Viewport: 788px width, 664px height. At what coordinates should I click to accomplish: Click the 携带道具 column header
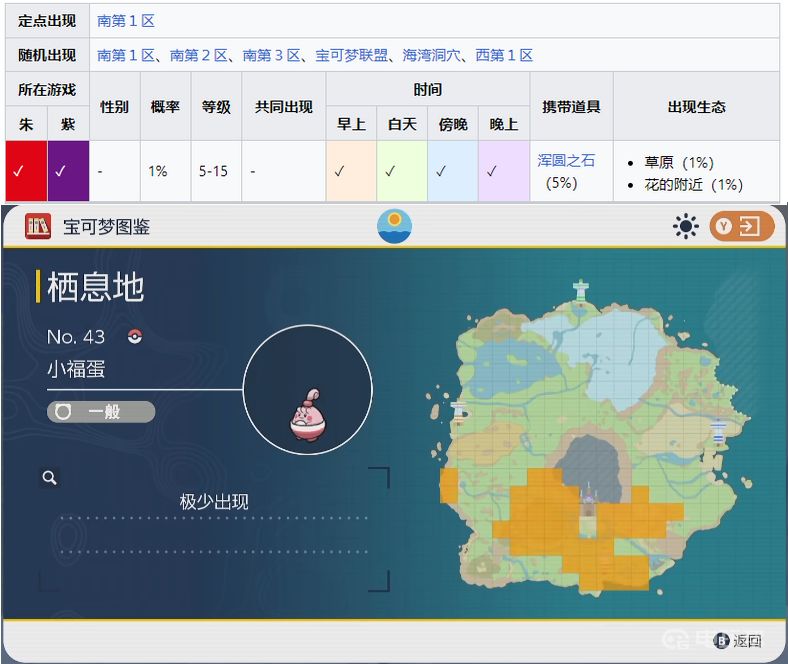[571, 106]
